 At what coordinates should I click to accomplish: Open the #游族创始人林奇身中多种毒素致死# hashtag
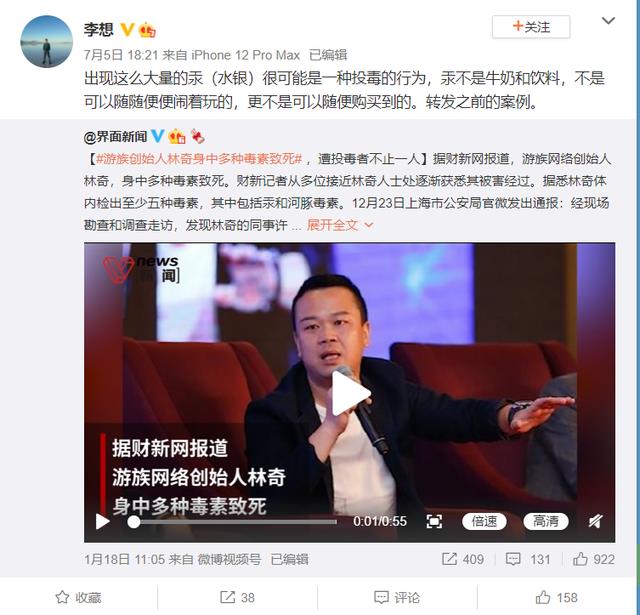point(199,159)
